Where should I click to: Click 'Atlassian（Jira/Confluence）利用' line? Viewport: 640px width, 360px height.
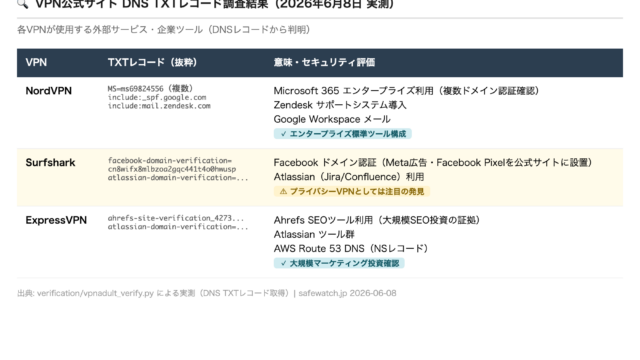pos(349,177)
